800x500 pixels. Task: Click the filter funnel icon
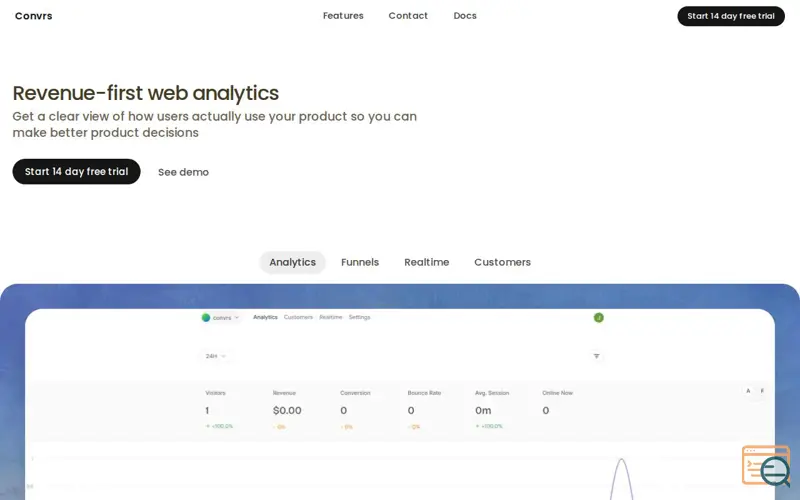point(596,356)
